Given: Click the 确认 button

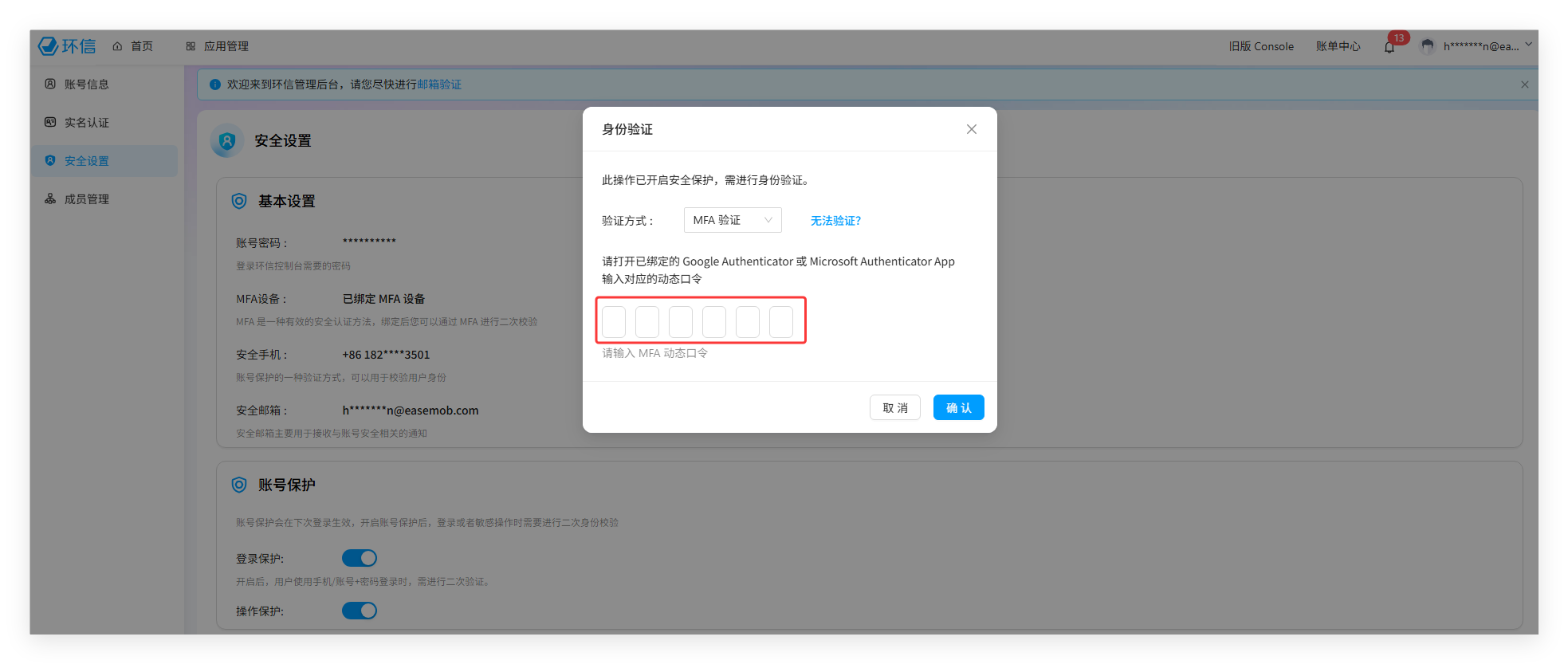Looking at the screenshot, I should 958,407.
